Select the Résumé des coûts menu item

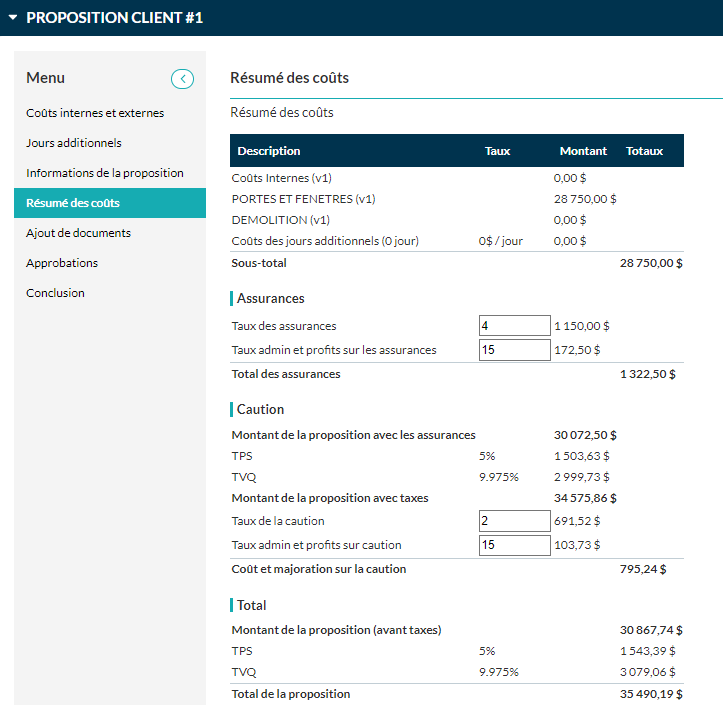click(110, 203)
